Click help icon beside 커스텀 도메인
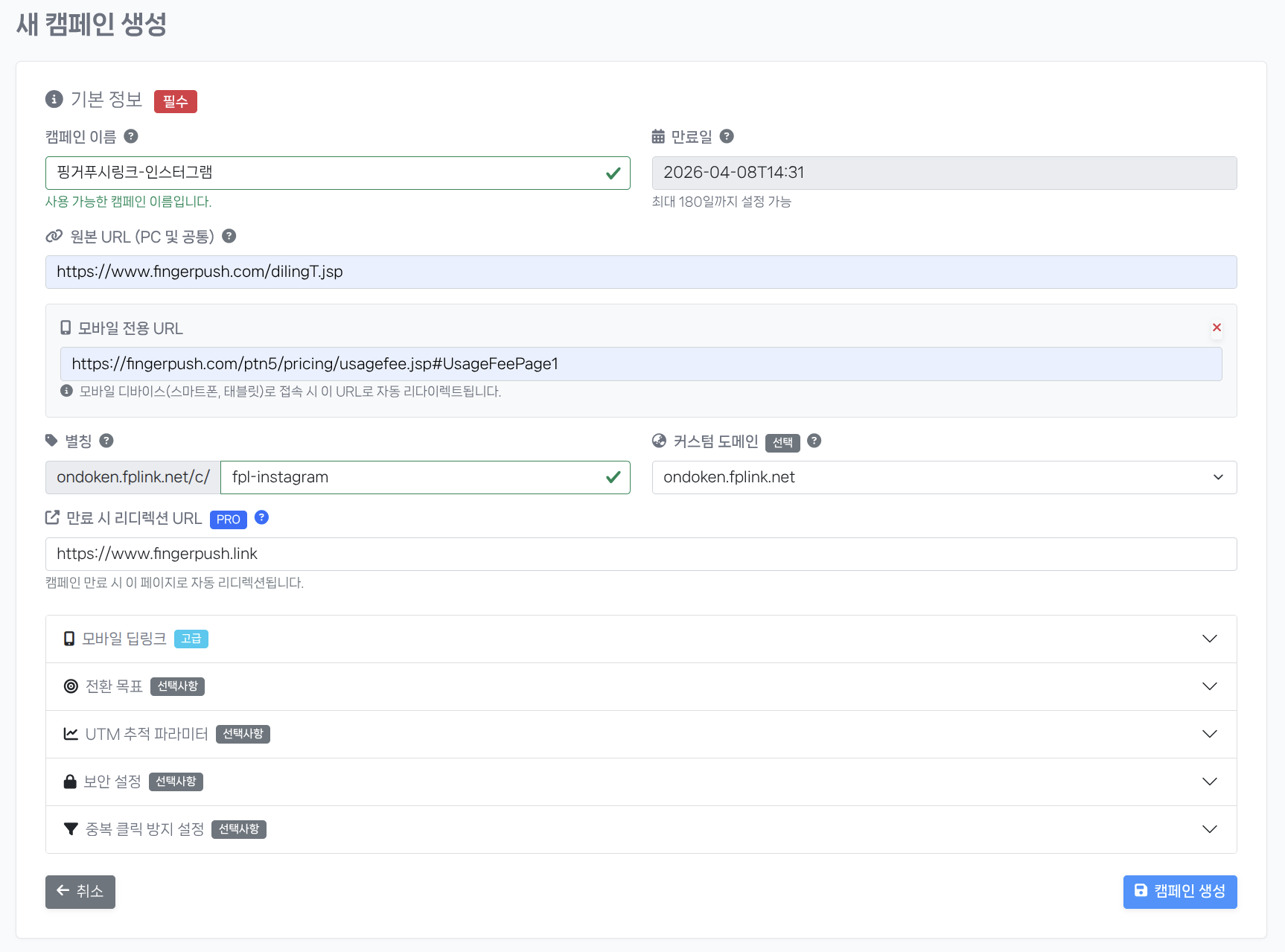The height and width of the screenshot is (952, 1285). pyautogui.click(x=814, y=441)
